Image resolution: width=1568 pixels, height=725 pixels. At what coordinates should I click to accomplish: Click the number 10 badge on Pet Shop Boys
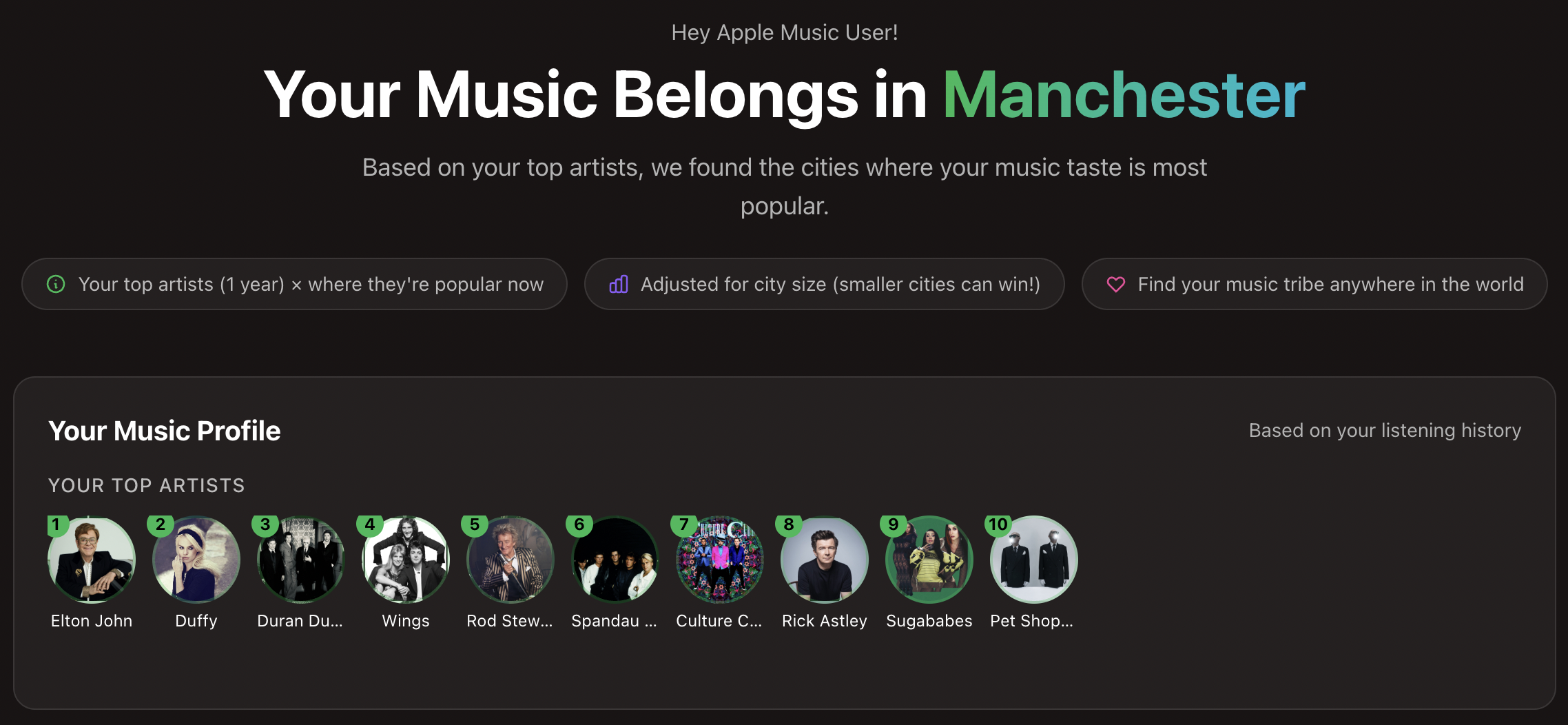click(x=1000, y=525)
